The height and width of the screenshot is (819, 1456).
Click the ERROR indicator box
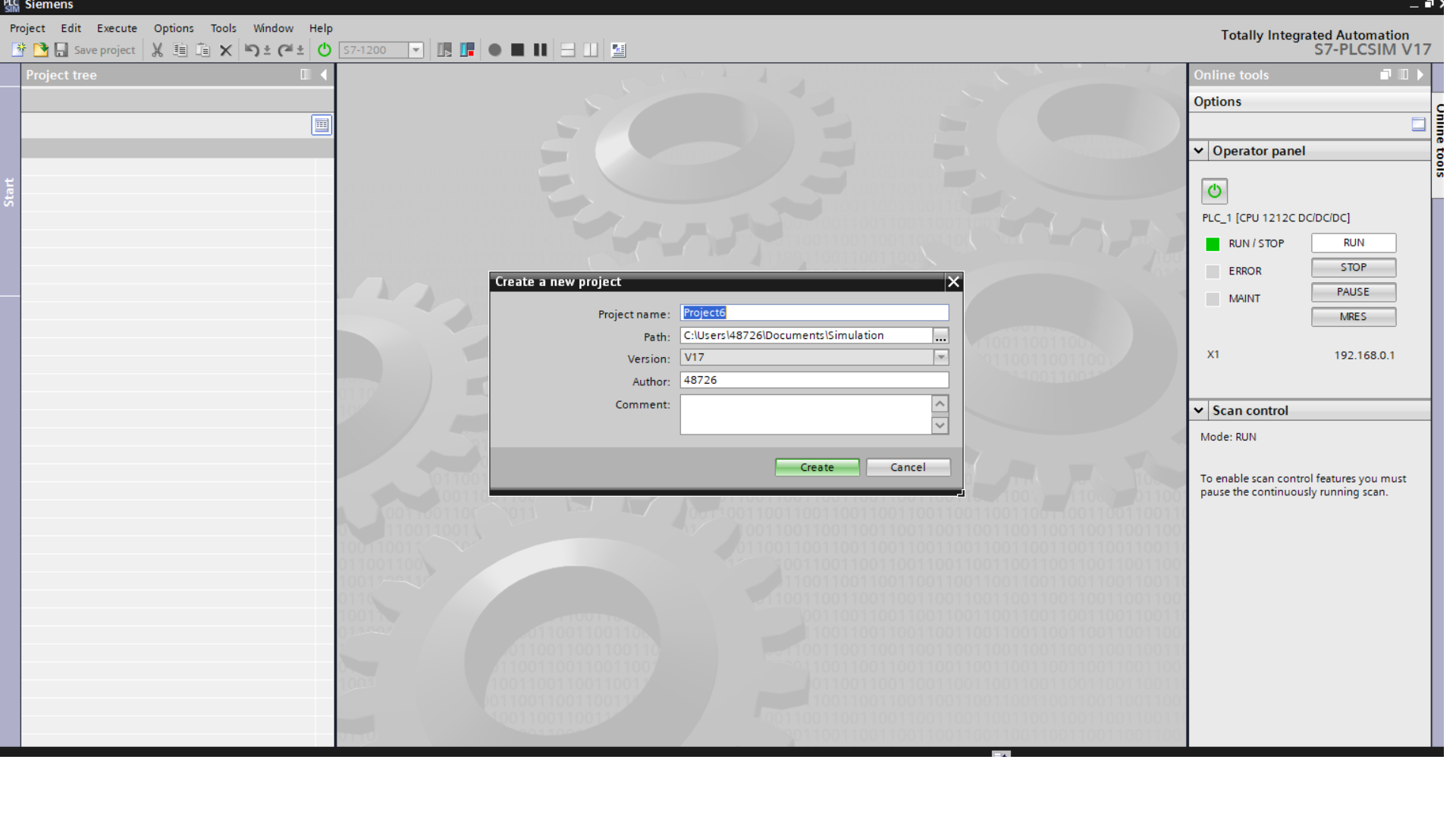click(x=1213, y=271)
